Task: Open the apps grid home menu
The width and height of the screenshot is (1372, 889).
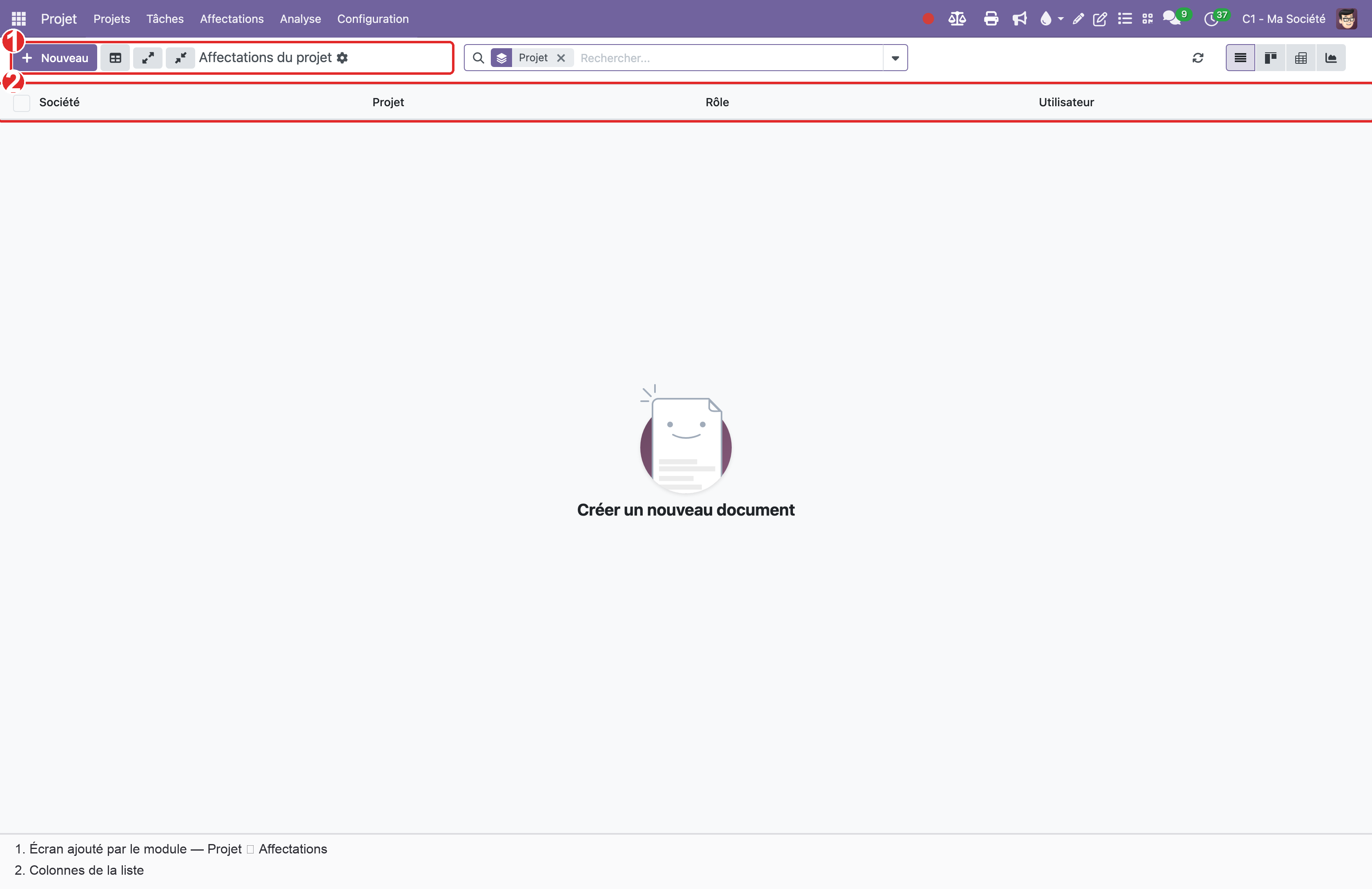Action: [18, 18]
